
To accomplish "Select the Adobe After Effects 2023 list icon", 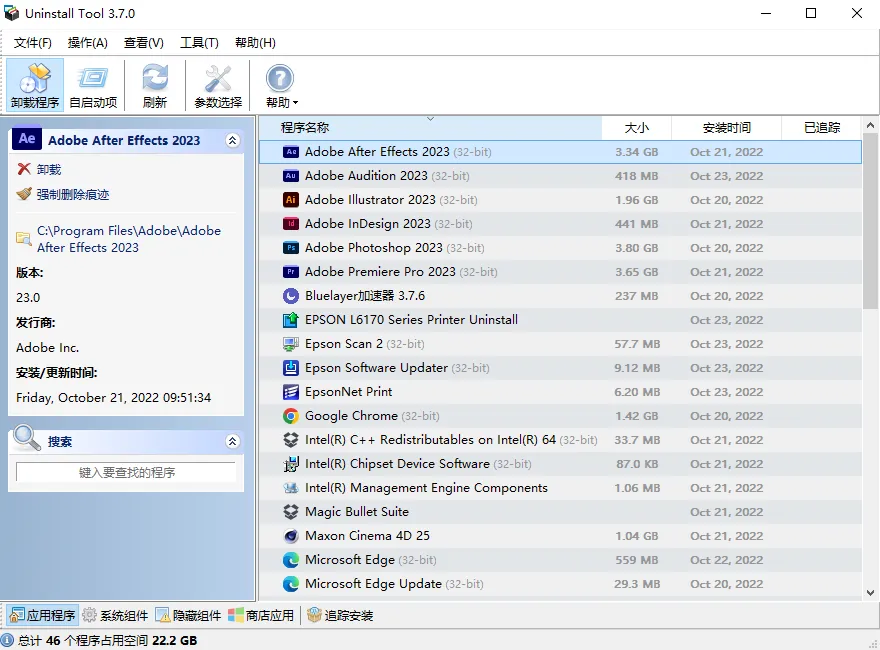I will point(291,152).
